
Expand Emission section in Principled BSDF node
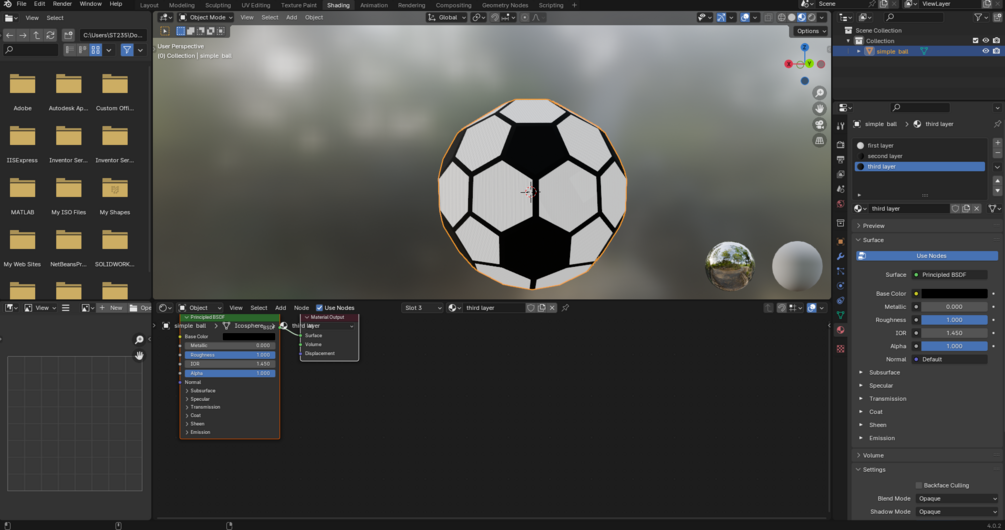coord(198,432)
